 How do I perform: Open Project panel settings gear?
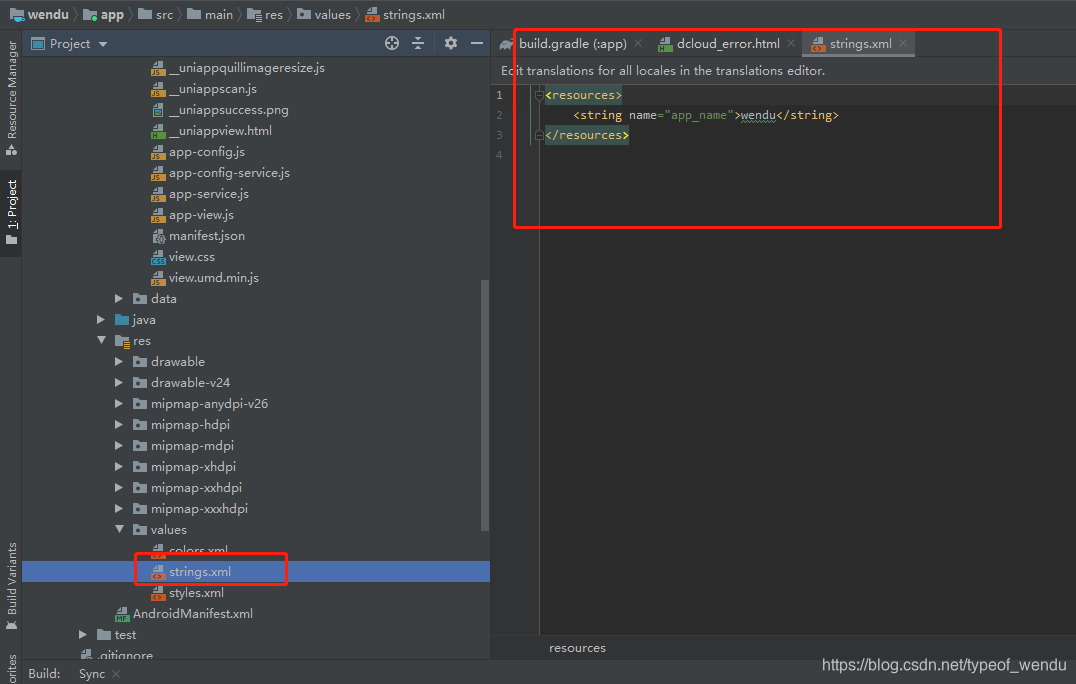pos(451,43)
